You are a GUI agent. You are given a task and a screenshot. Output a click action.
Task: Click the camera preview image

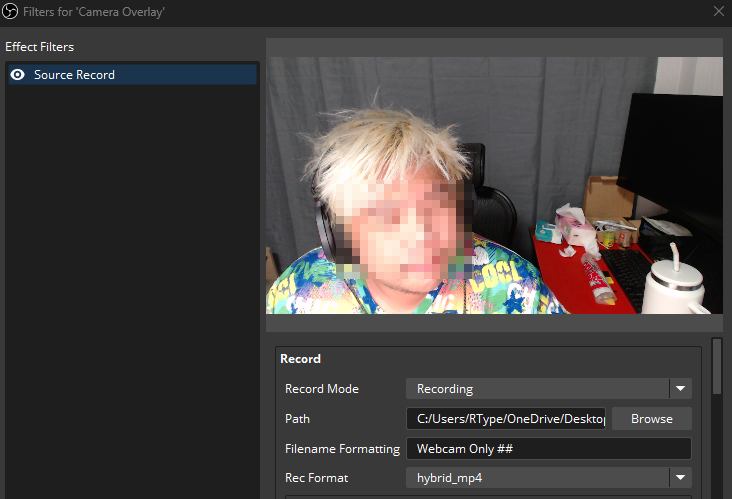point(494,185)
